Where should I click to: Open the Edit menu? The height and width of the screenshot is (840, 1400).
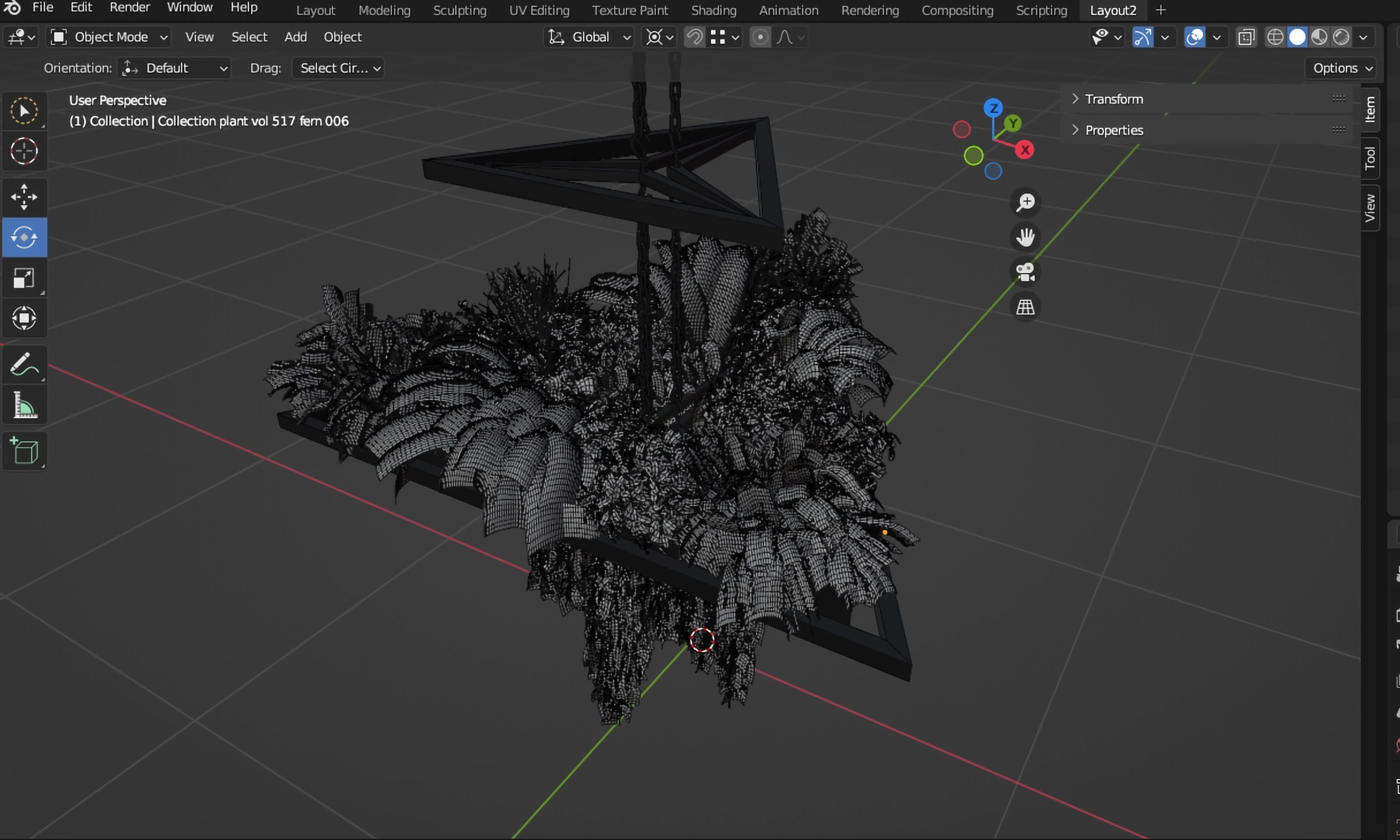click(81, 8)
